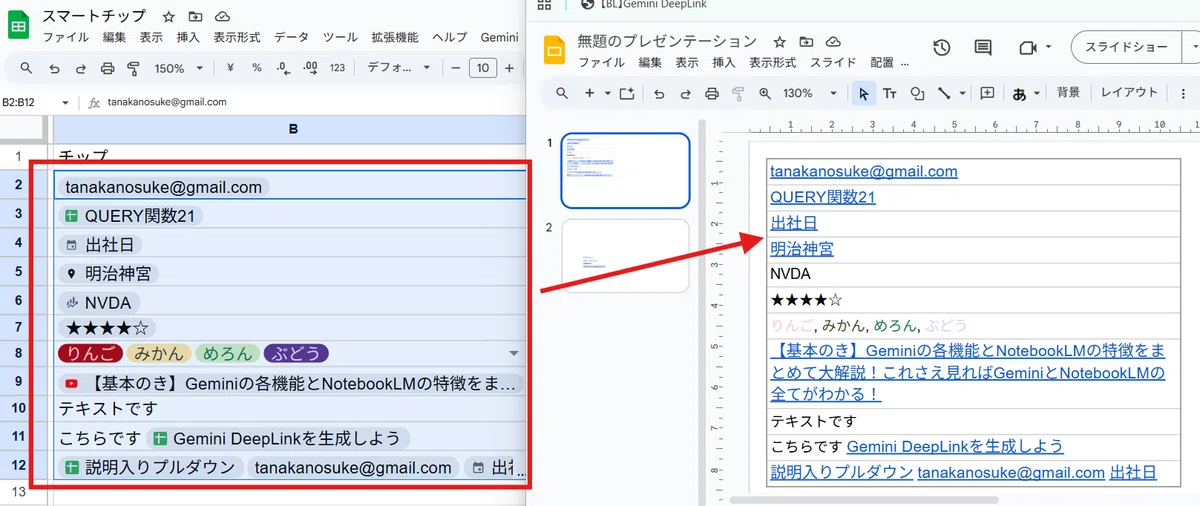Open ファイル menu in Sheets
This screenshot has width=1200, height=506.
click(66, 37)
